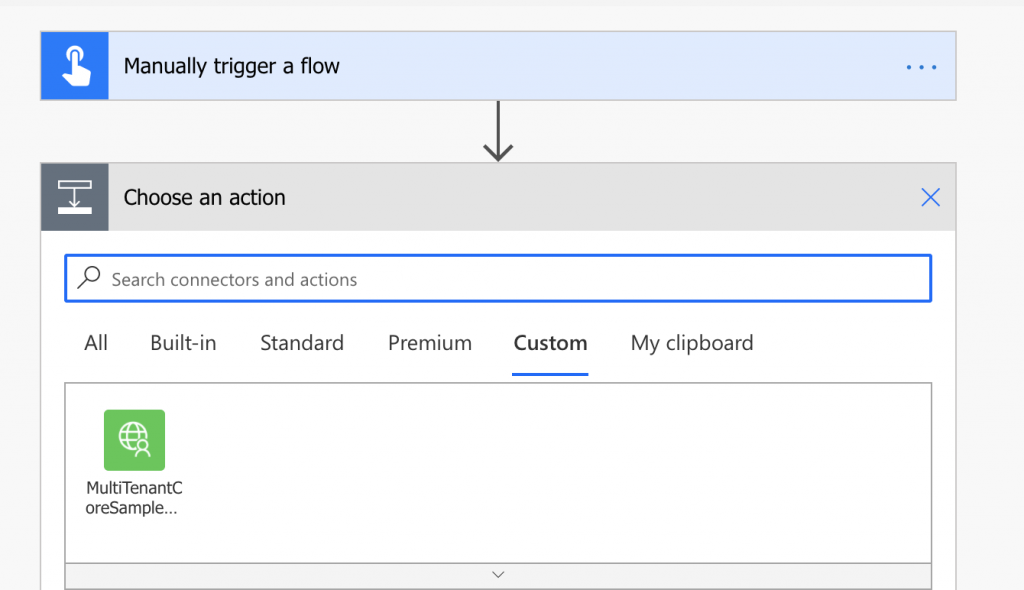Click the arrow connecting the two steps
This screenshot has height=590, width=1024.
[x=498, y=131]
